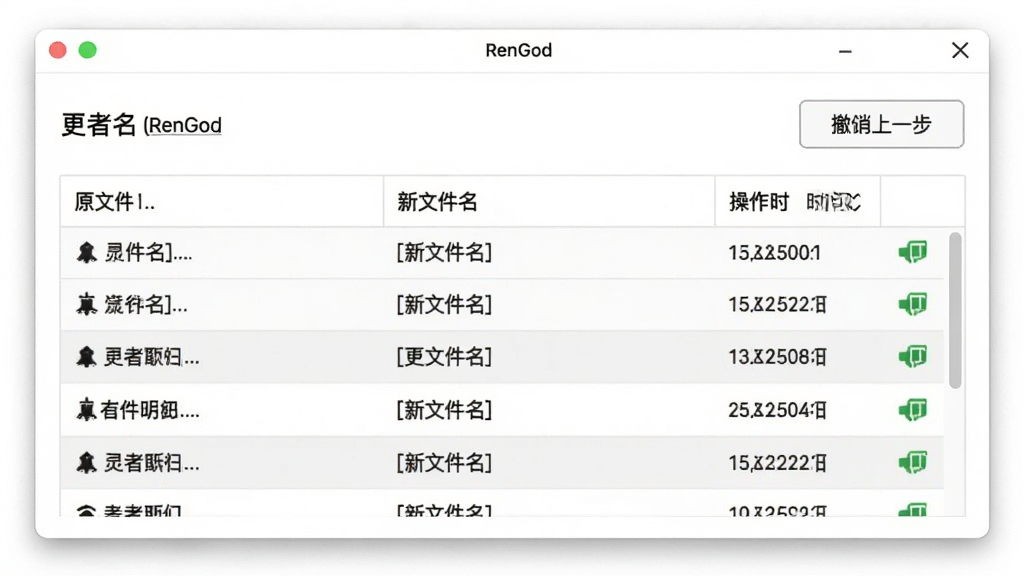
Task: Click the green undo icon in the 2222 time row
Action: click(x=912, y=462)
